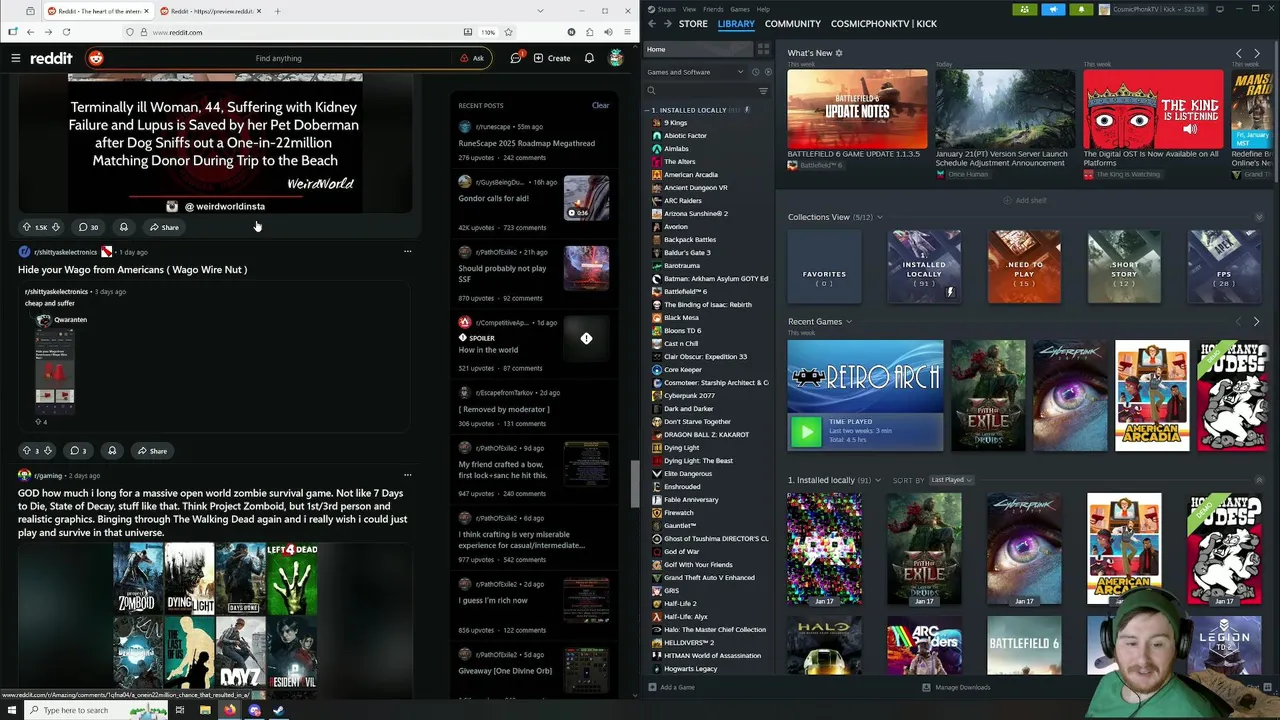The width and height of the screenshot is (1280, 720).
Task: Expand Collections View dropdown
Action: (879, 217)
